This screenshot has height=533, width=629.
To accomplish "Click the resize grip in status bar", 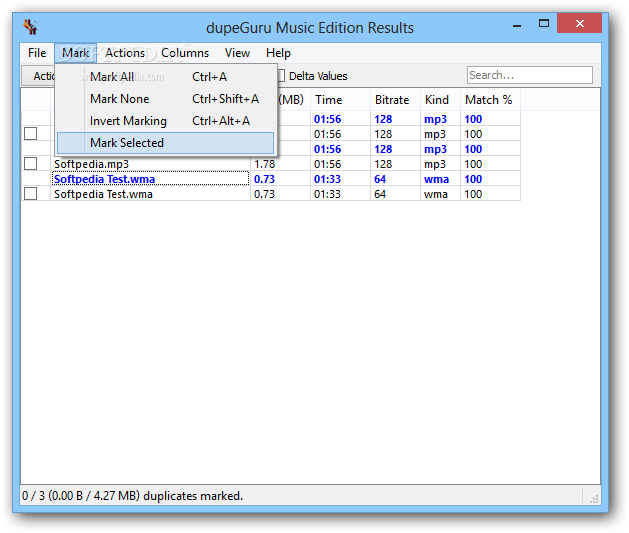I will tap(594, 499).
